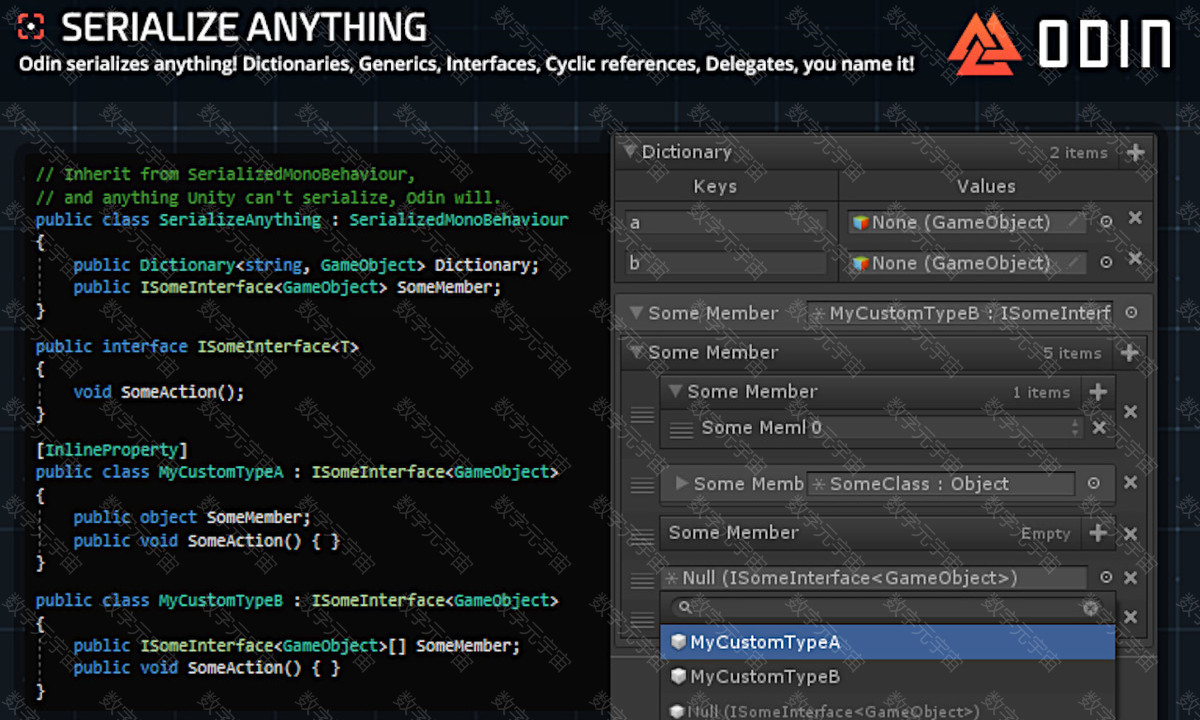Remove dictionary entry a with its X icon
1200x720 pixels.
[x=1135, y=218]
